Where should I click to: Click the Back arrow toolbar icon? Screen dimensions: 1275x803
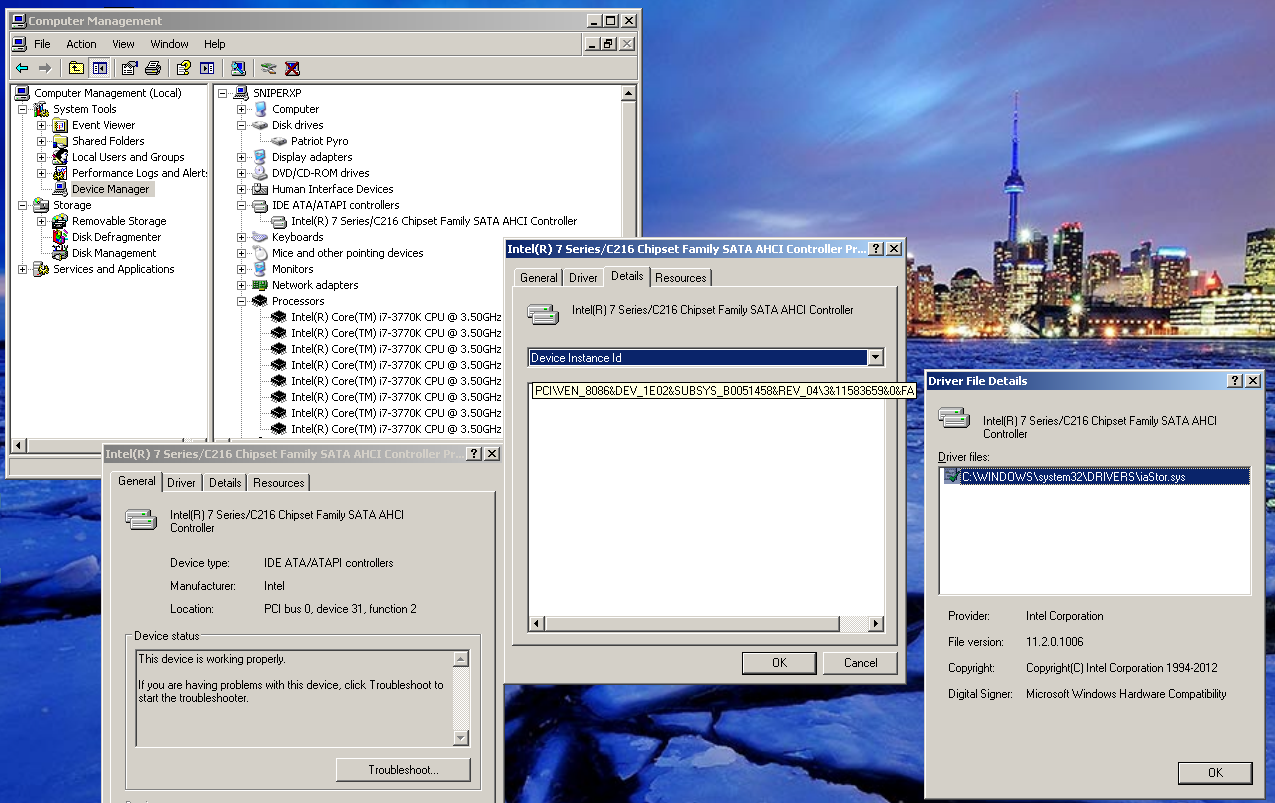point(21,68)
